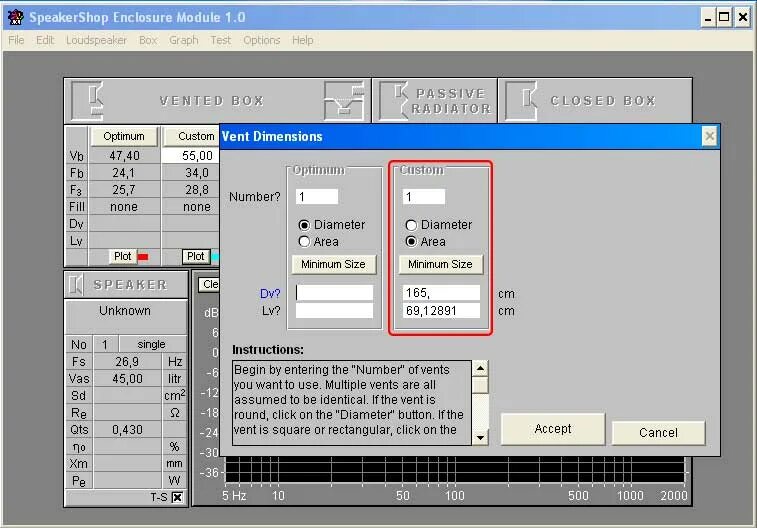Click the Optimum Dv input field
Viewport: 757px width, 528px height.
[x=334, y=293]
